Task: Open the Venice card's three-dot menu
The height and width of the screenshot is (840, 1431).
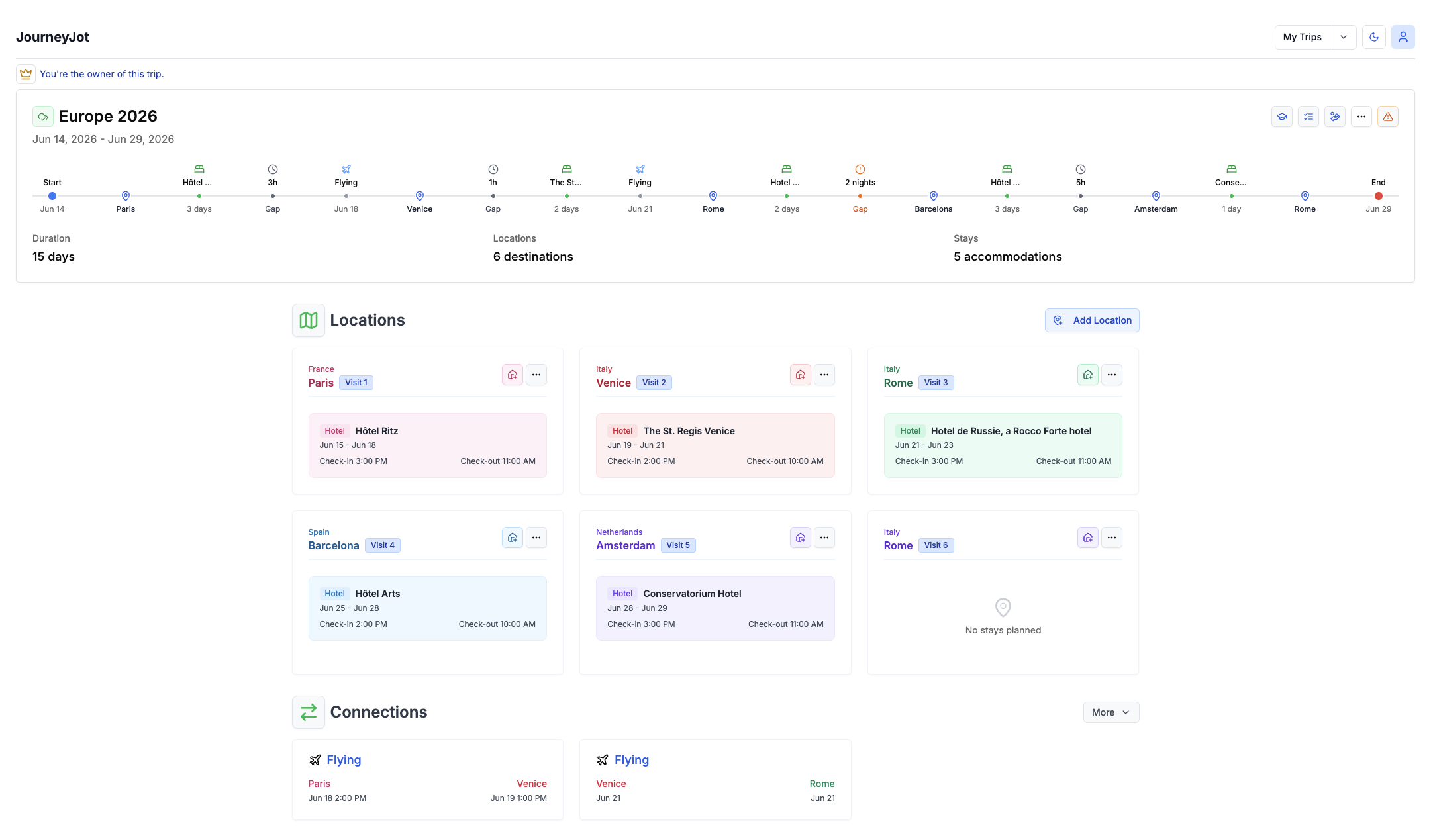Action: point(824,374)
